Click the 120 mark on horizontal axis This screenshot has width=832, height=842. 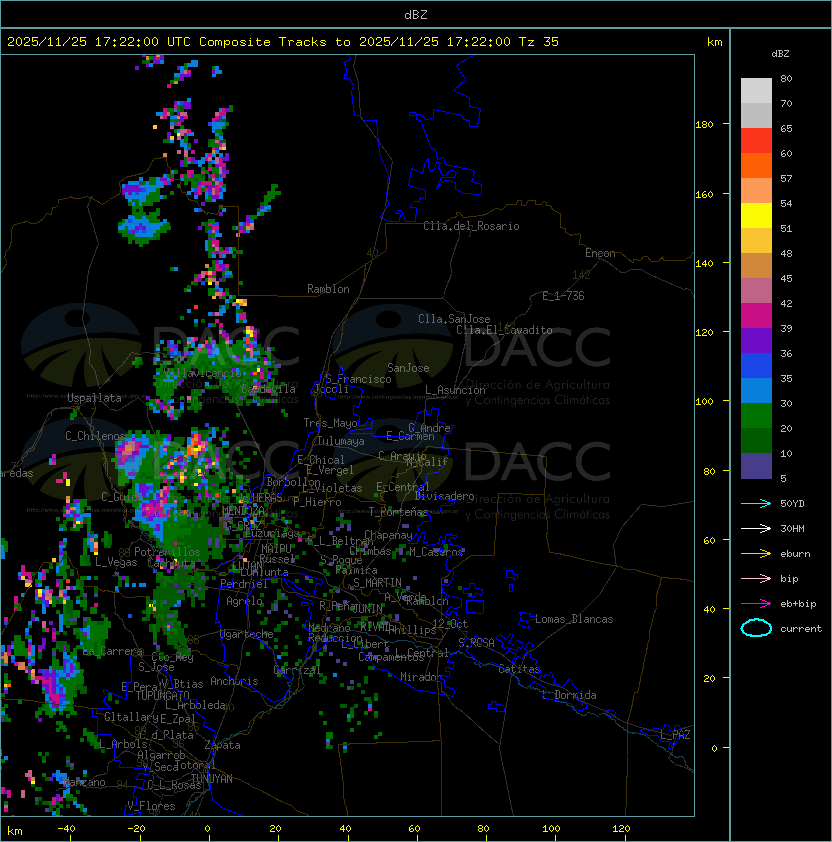621,829
